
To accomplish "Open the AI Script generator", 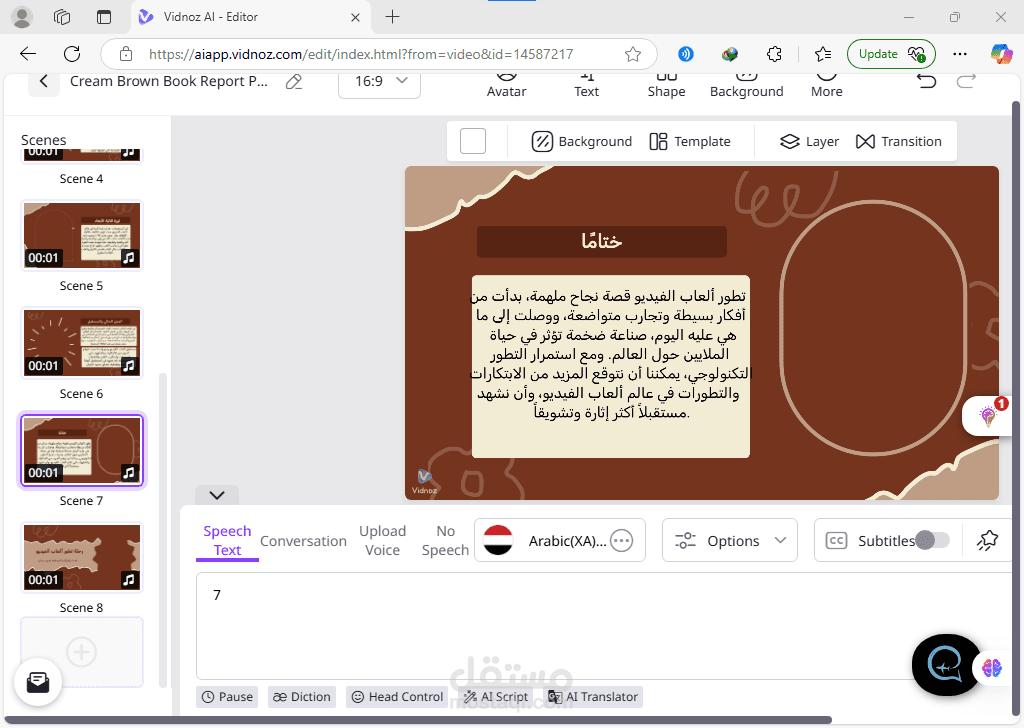I will [496, 697].
